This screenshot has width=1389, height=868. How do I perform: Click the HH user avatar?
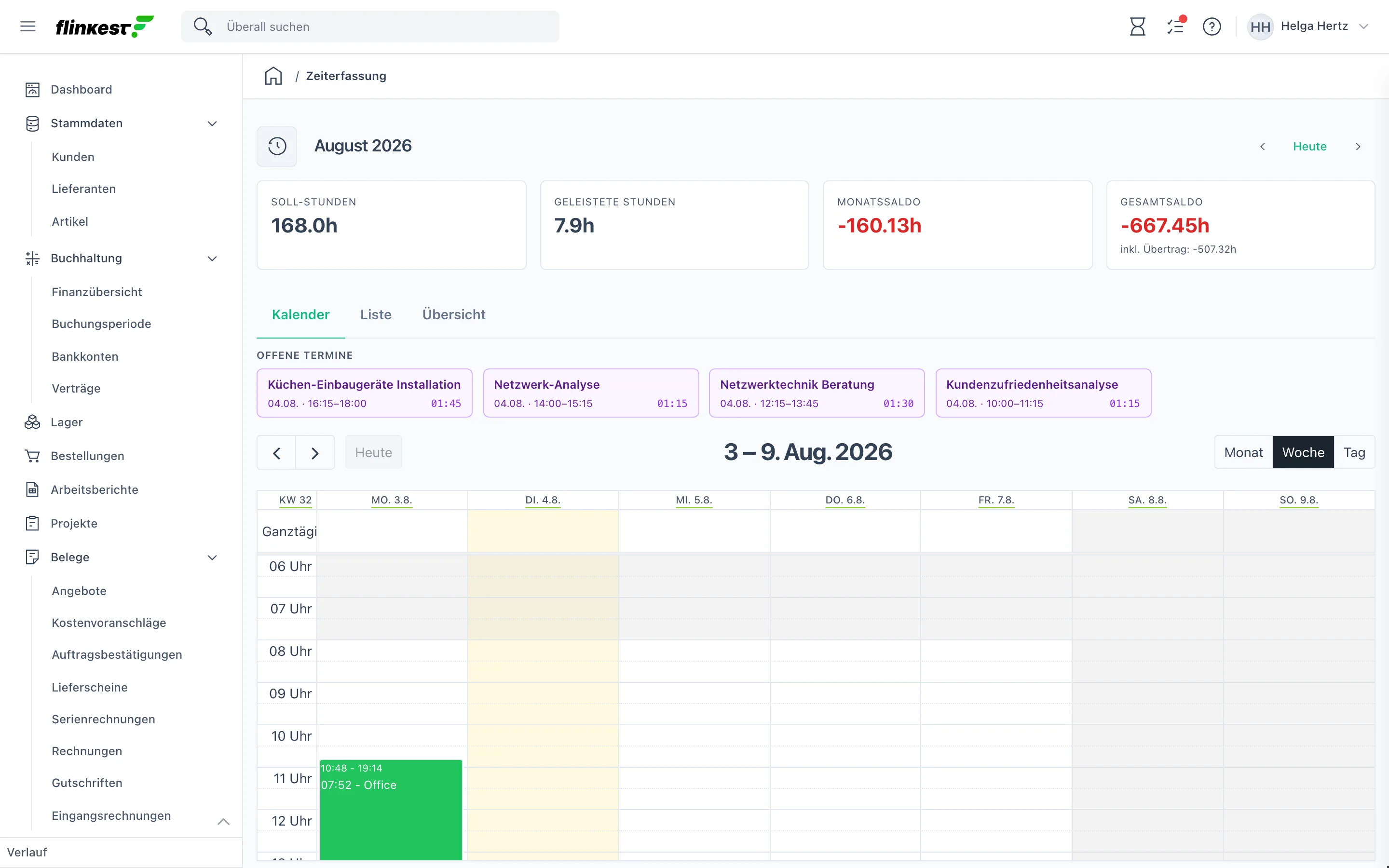[x=1260, y=27]
